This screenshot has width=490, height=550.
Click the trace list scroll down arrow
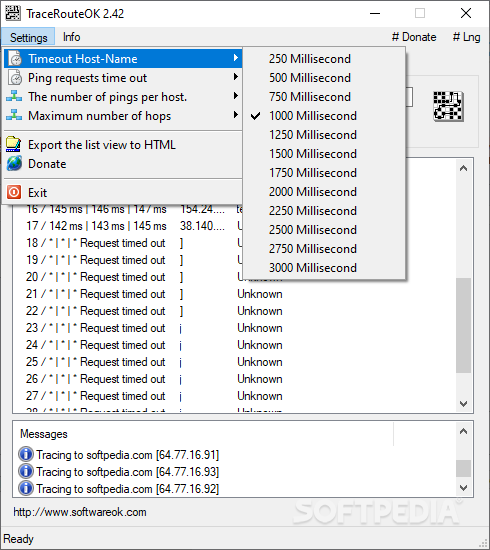click(463, 404)
